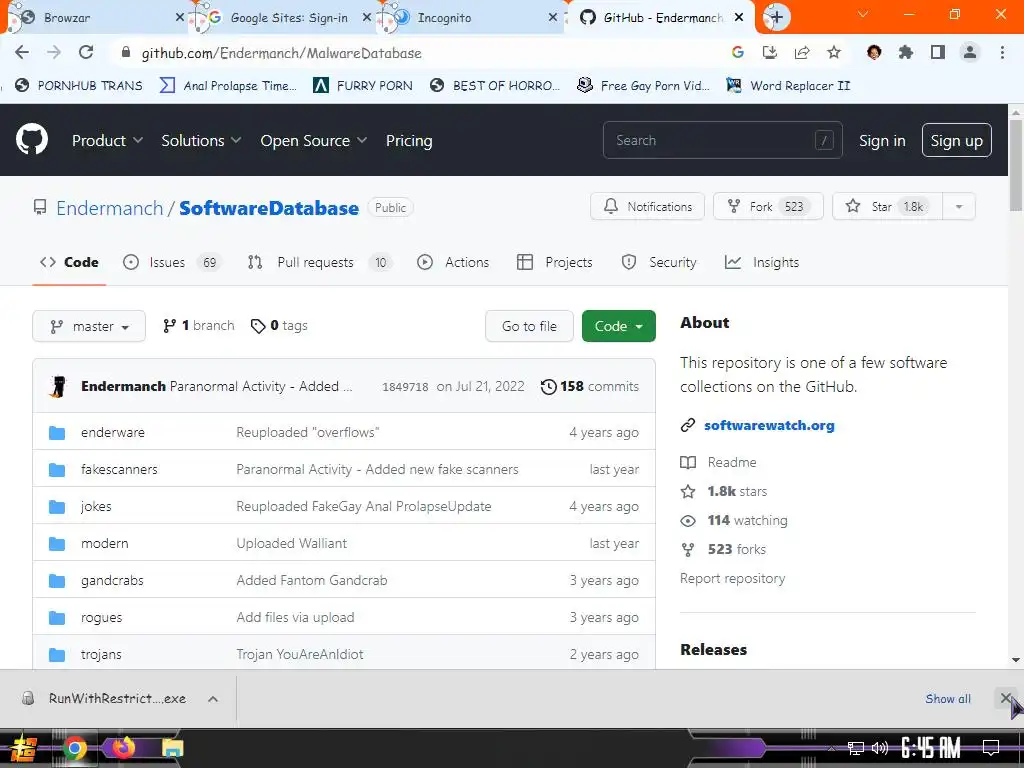Open the Issues tab
Image resolution: width=1024 pixels, height=768 pixels.
point(172,262)
